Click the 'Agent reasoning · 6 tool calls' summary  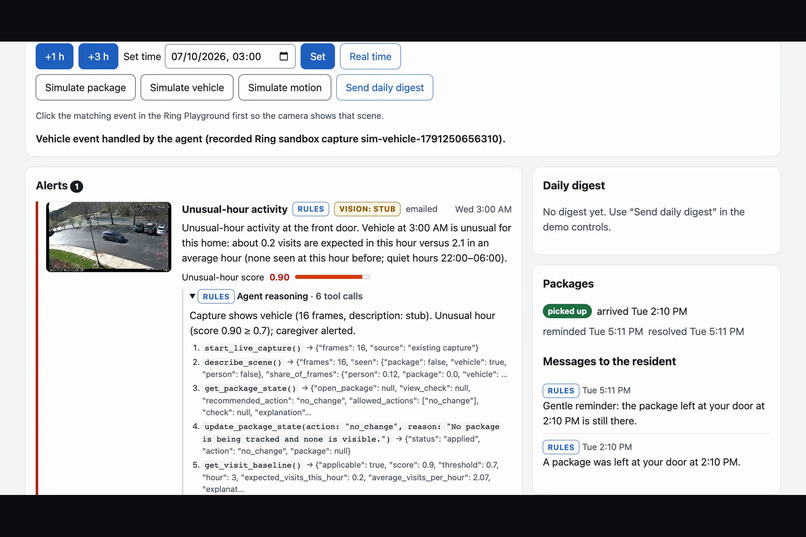point(300,297)
